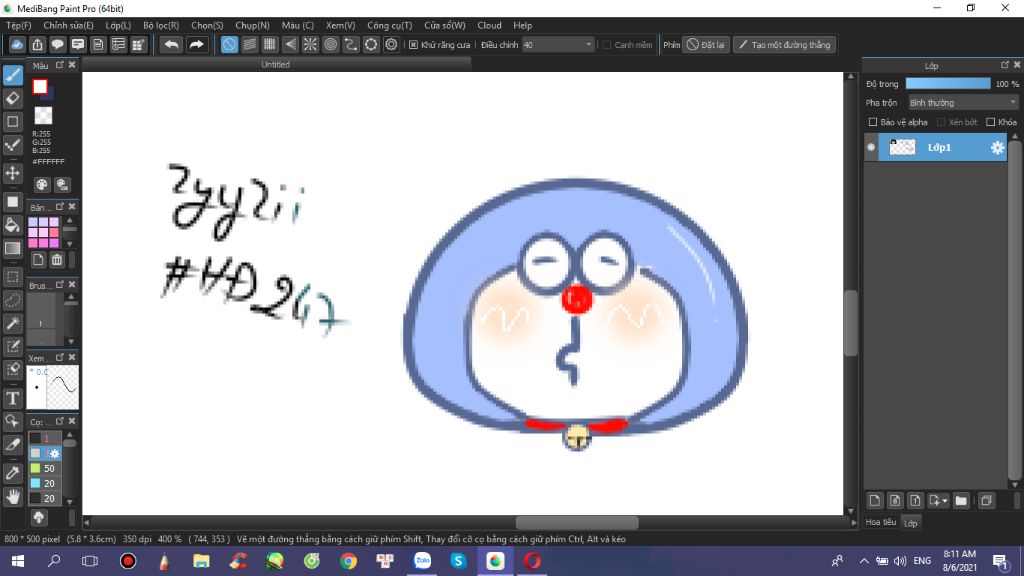Screen dimensions: 1024x576
Task: Select the Eraser tool
Action: pos(12,99)
